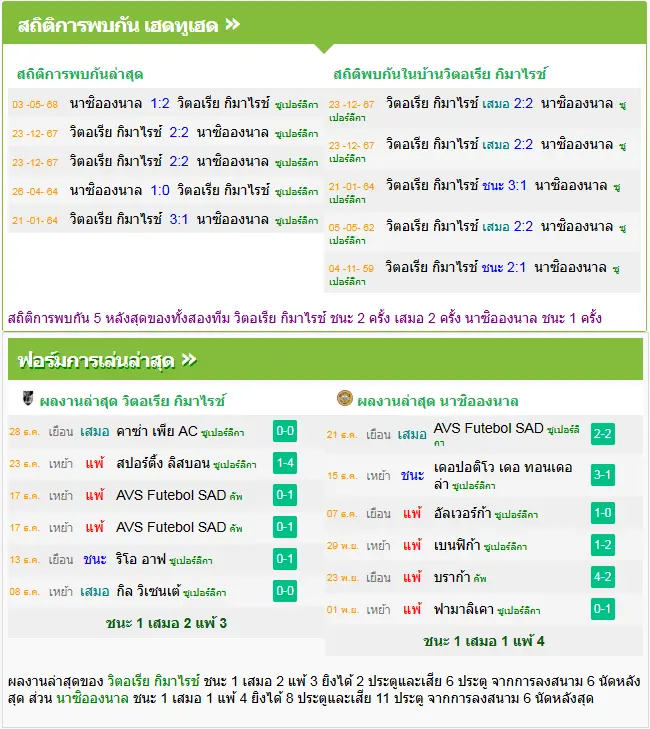
Task: Click the 1:0 score of the 26-04-64 match
Action: point(160,190)
